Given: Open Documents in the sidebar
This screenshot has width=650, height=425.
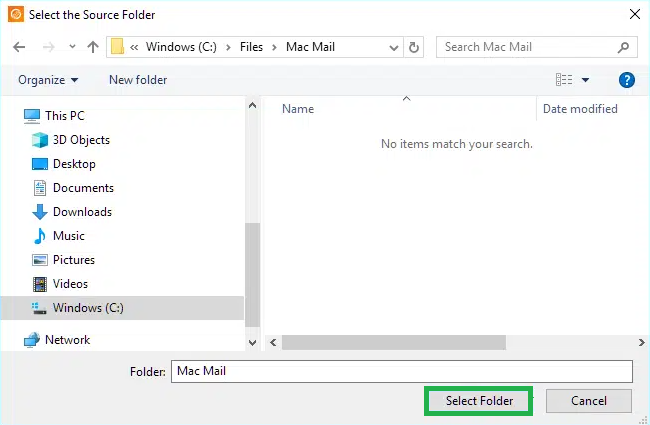Looking at the screenshot, I should tap(83, 188).
